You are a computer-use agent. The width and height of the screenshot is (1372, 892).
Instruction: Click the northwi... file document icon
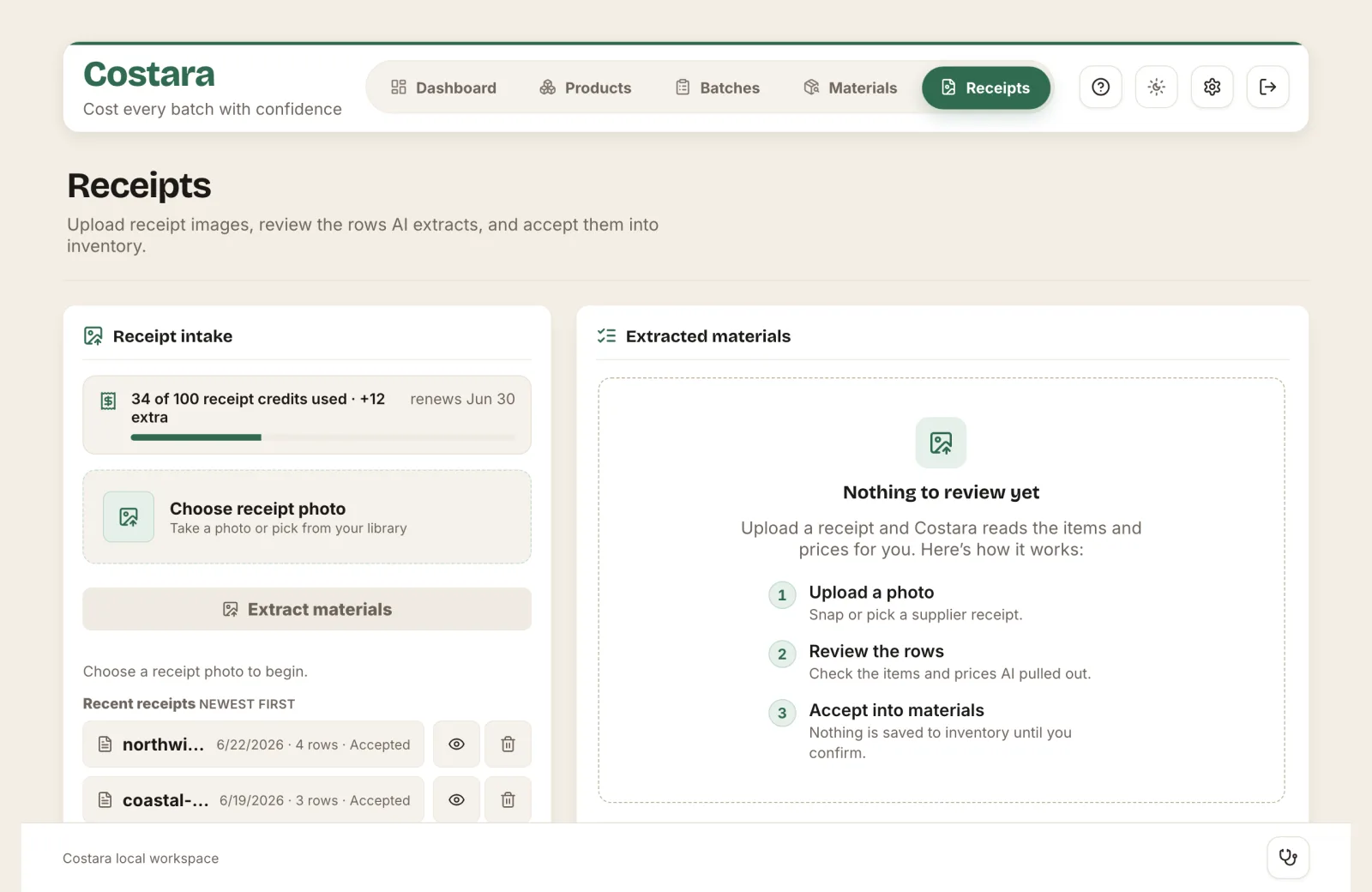[105, 744]
